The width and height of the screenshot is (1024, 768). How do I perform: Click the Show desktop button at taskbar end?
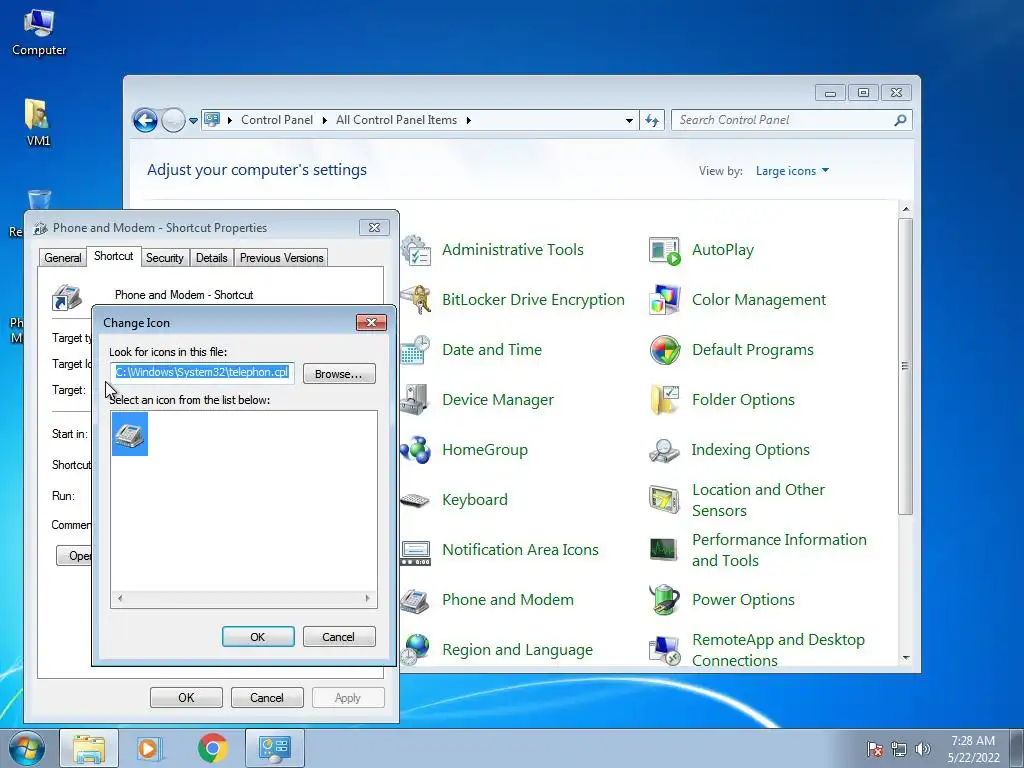(1017, 748)
